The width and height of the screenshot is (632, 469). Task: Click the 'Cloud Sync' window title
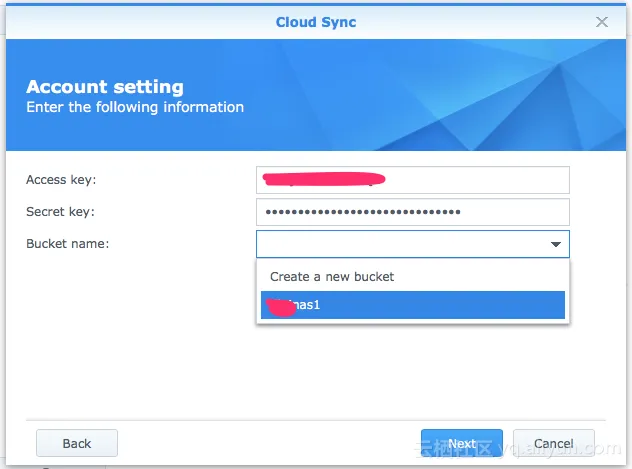coord(316,22)
